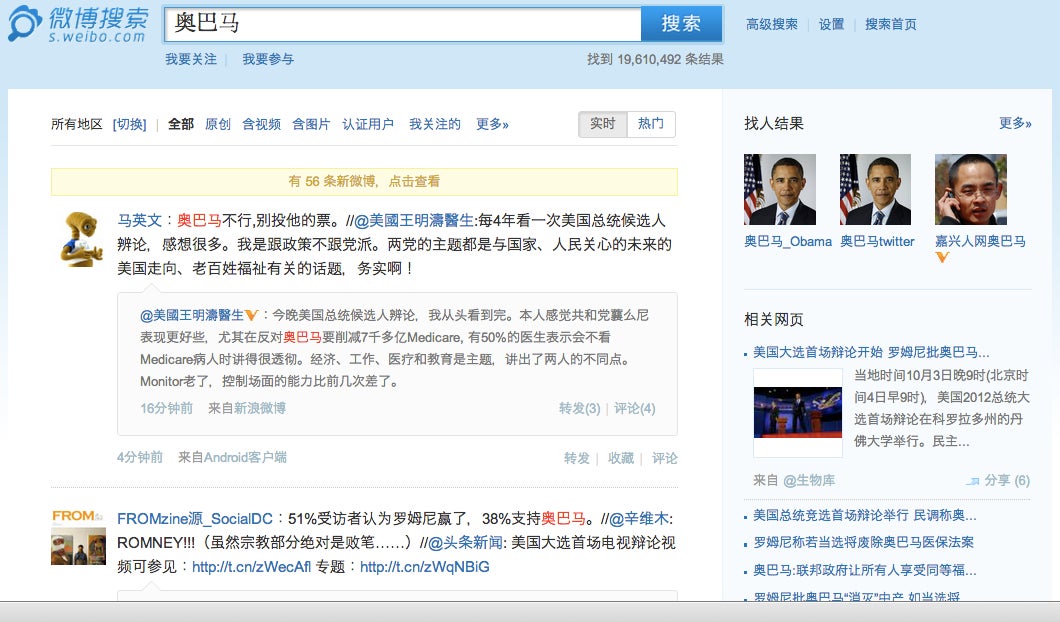Switch to 热门 popular results

tap(651, 124)
